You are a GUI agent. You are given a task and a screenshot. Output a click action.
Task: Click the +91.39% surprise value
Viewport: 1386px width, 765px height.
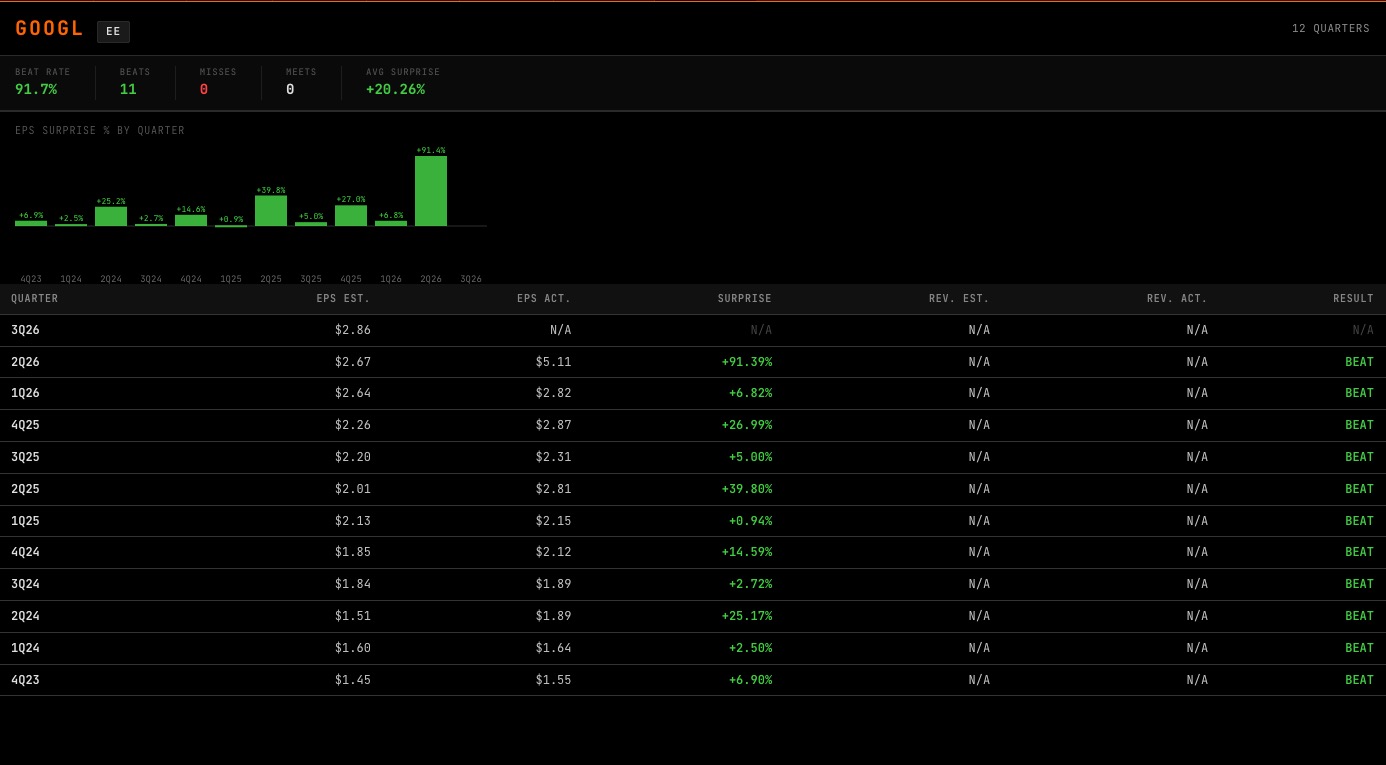pyautogui.click(x=747, y=362)
